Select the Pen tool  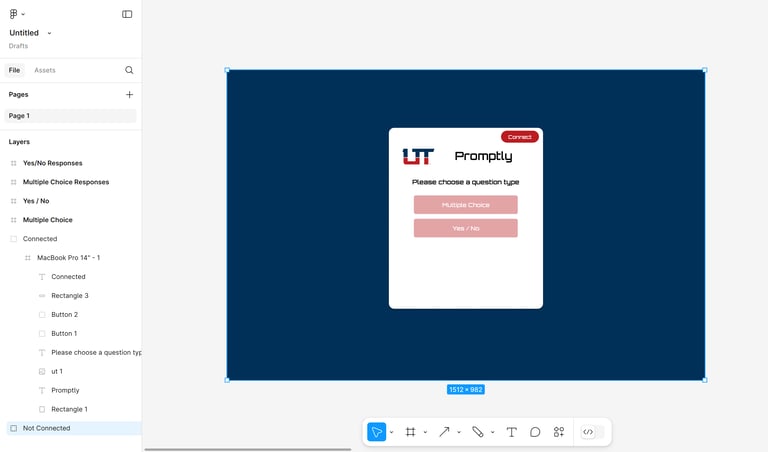coord(478,432)
